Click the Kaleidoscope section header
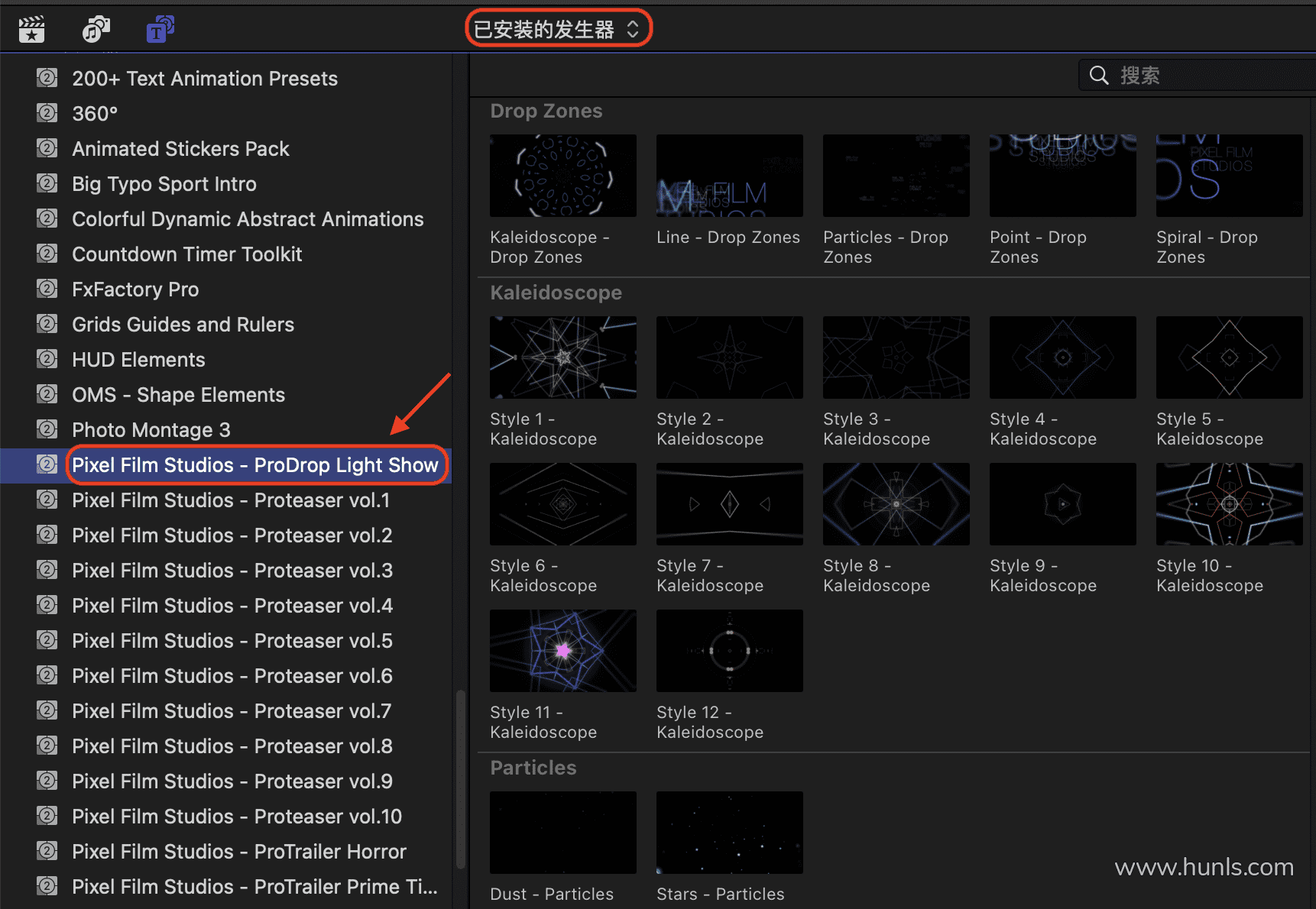 (x=556, y=293)
